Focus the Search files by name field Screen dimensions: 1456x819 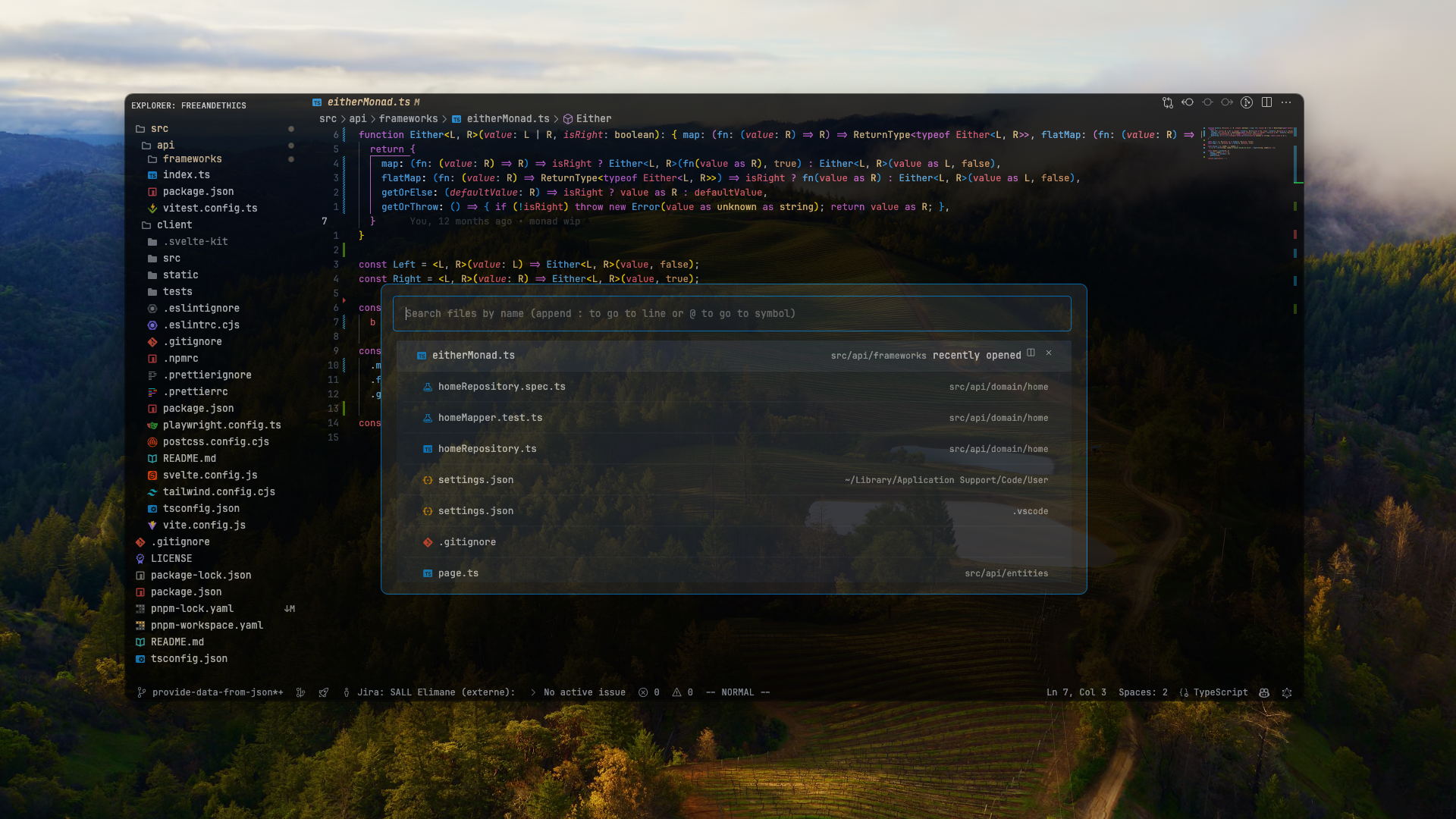click(732, 313)
